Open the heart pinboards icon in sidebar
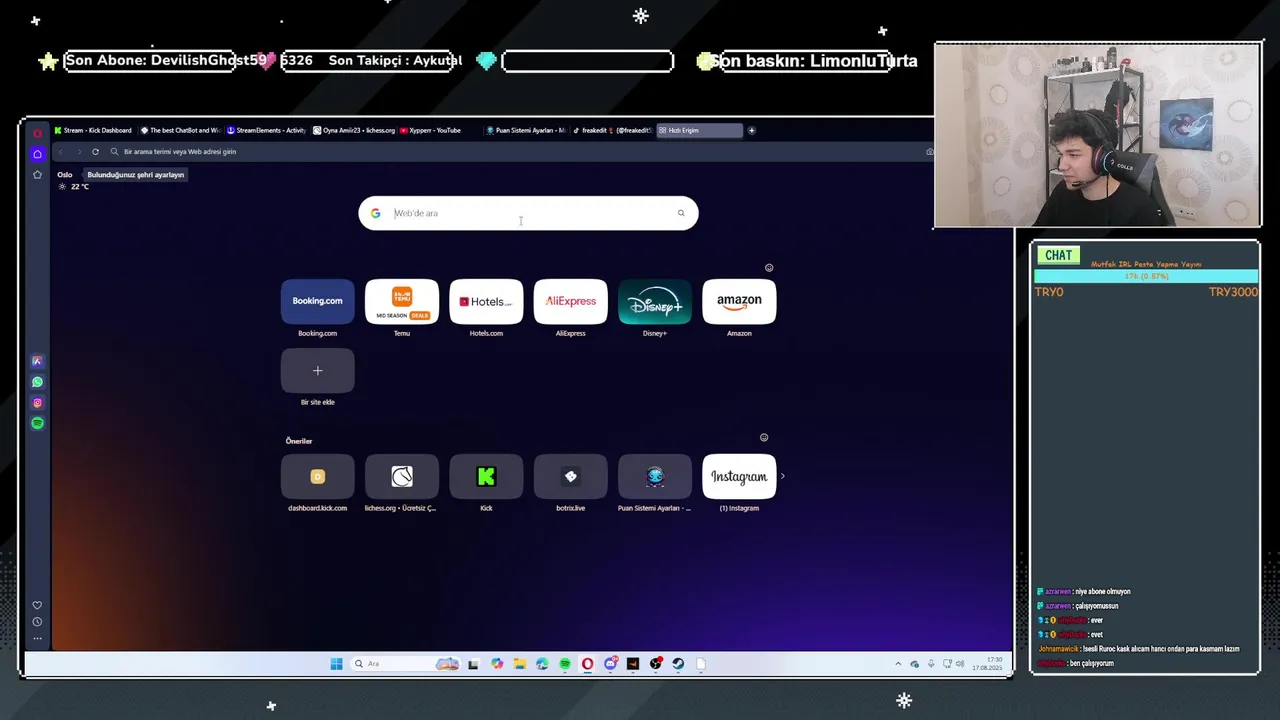1280x720 pixels. pos(37,605)
